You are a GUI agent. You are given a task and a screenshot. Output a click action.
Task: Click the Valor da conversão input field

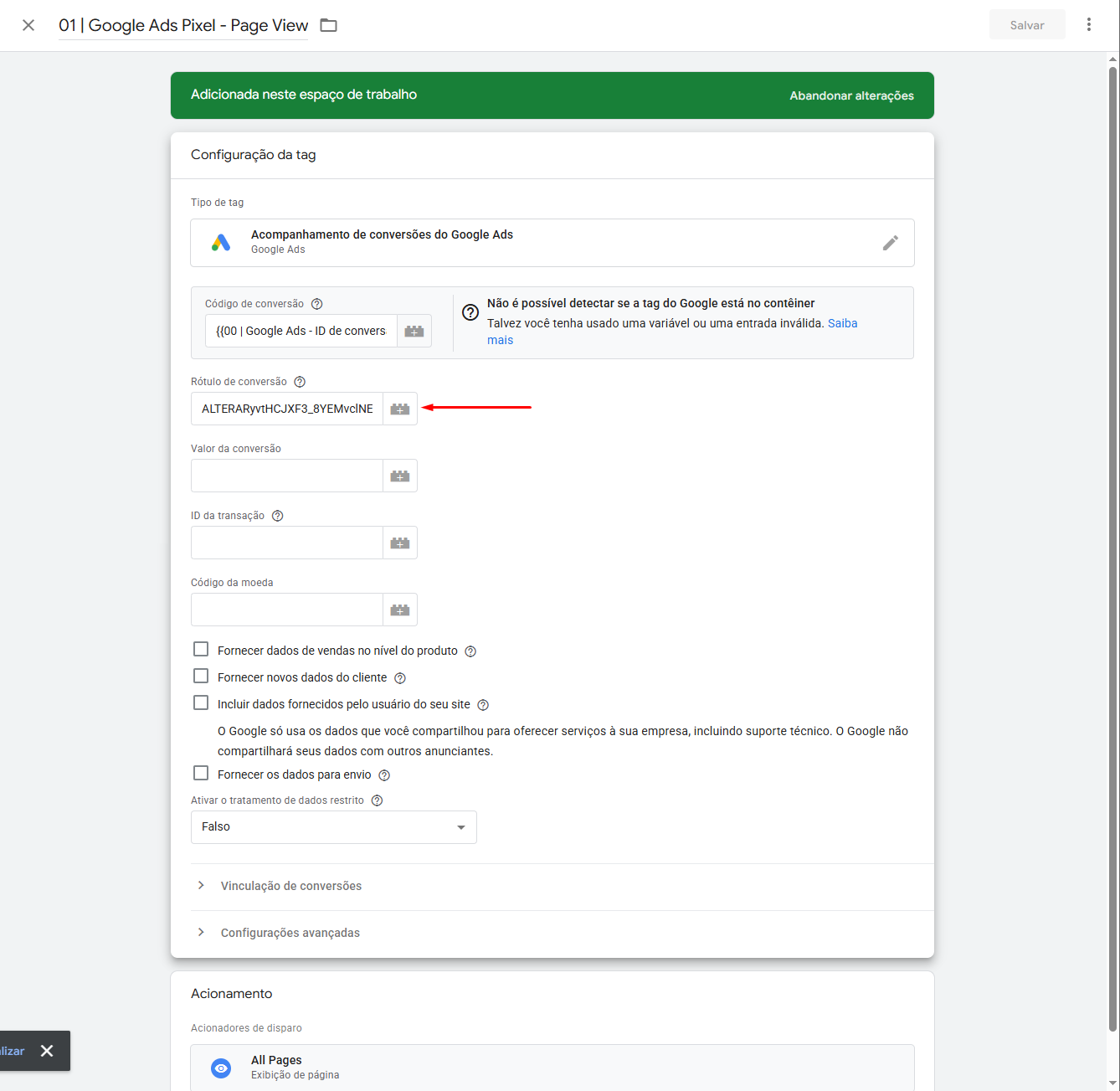click(x=286, y=476)
